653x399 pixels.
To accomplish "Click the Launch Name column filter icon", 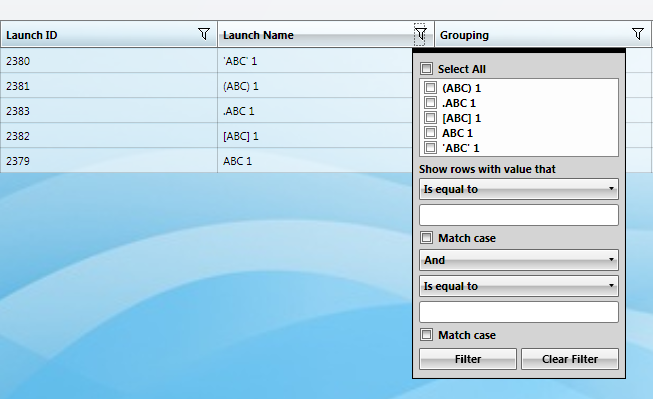I will point(420,34).
